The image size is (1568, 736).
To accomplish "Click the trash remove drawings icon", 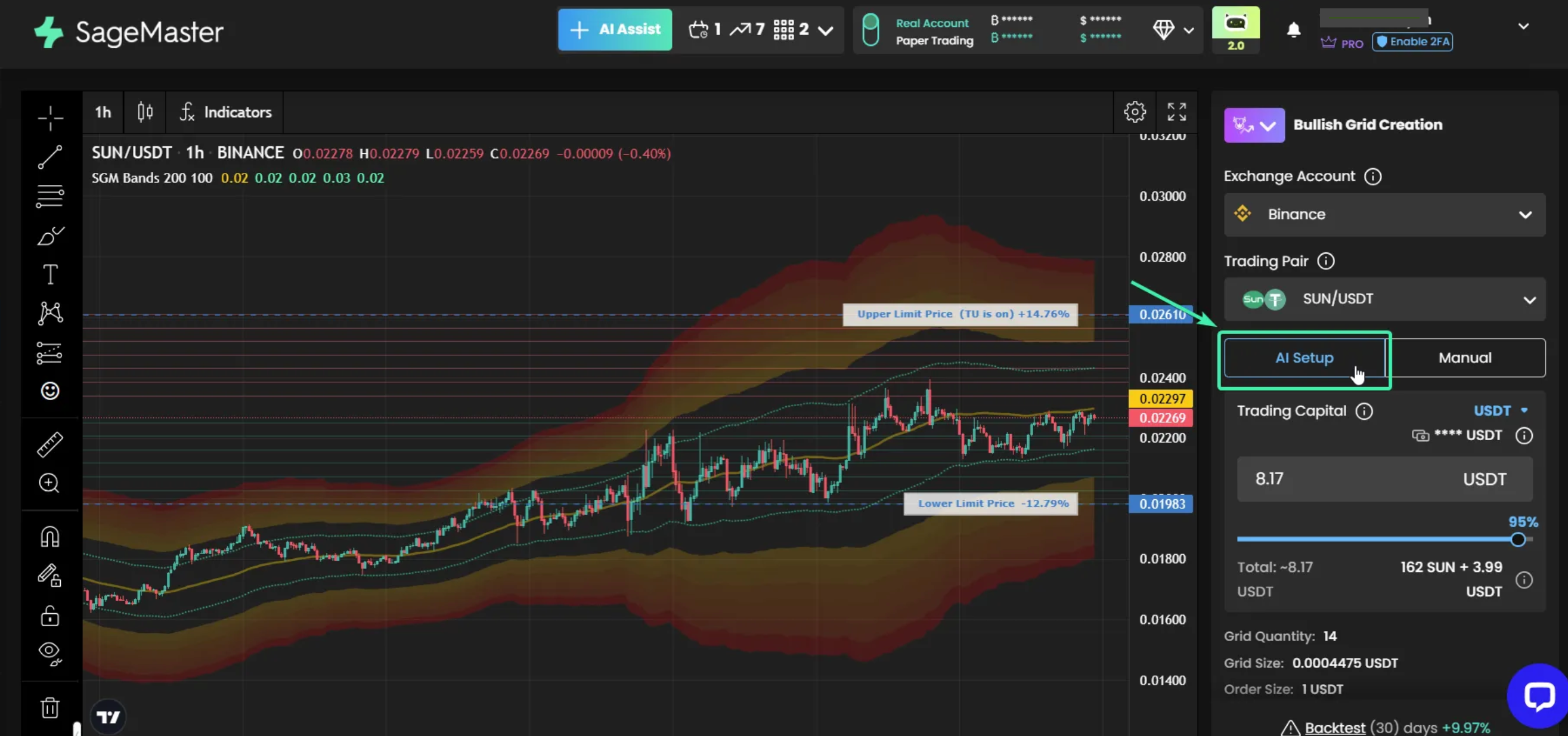I will pyautogui.click(x=50, y=708).
